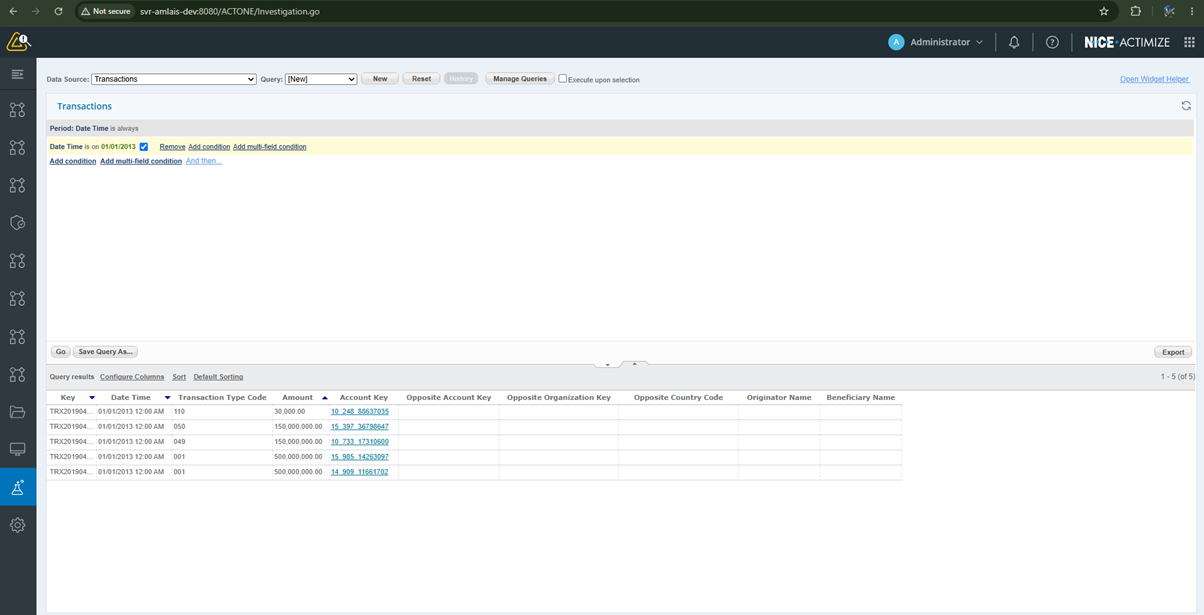The height and width of the screenshot is (615, 1204).
Task: Open the settings gear in sidebar
Action: click(17, 525)
